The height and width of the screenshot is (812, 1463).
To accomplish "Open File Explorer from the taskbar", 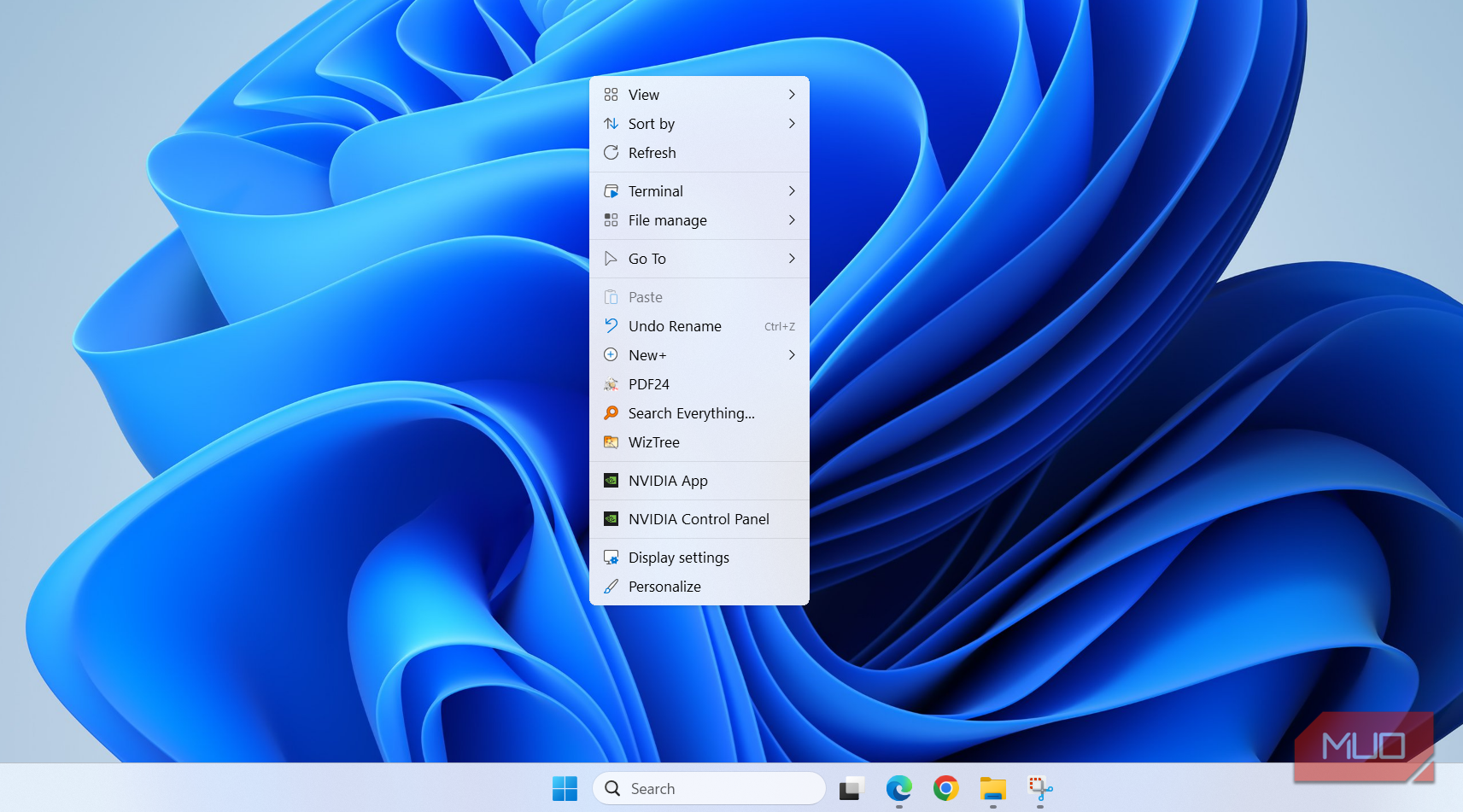I will click(x=992, y=789).
